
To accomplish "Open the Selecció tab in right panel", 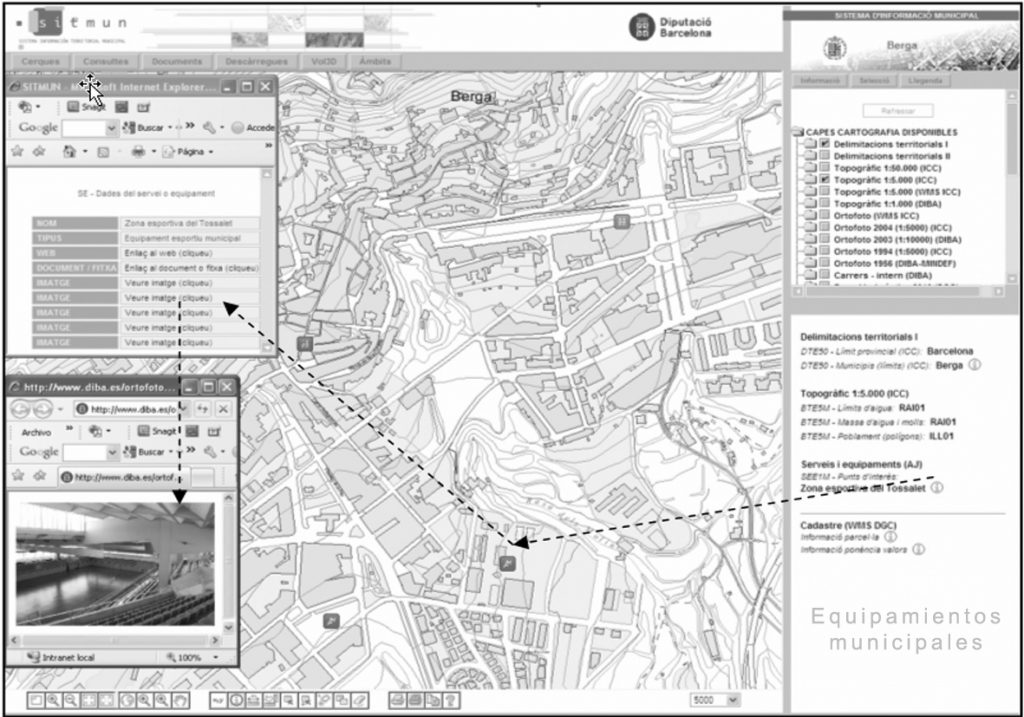I will click(874, 80).
